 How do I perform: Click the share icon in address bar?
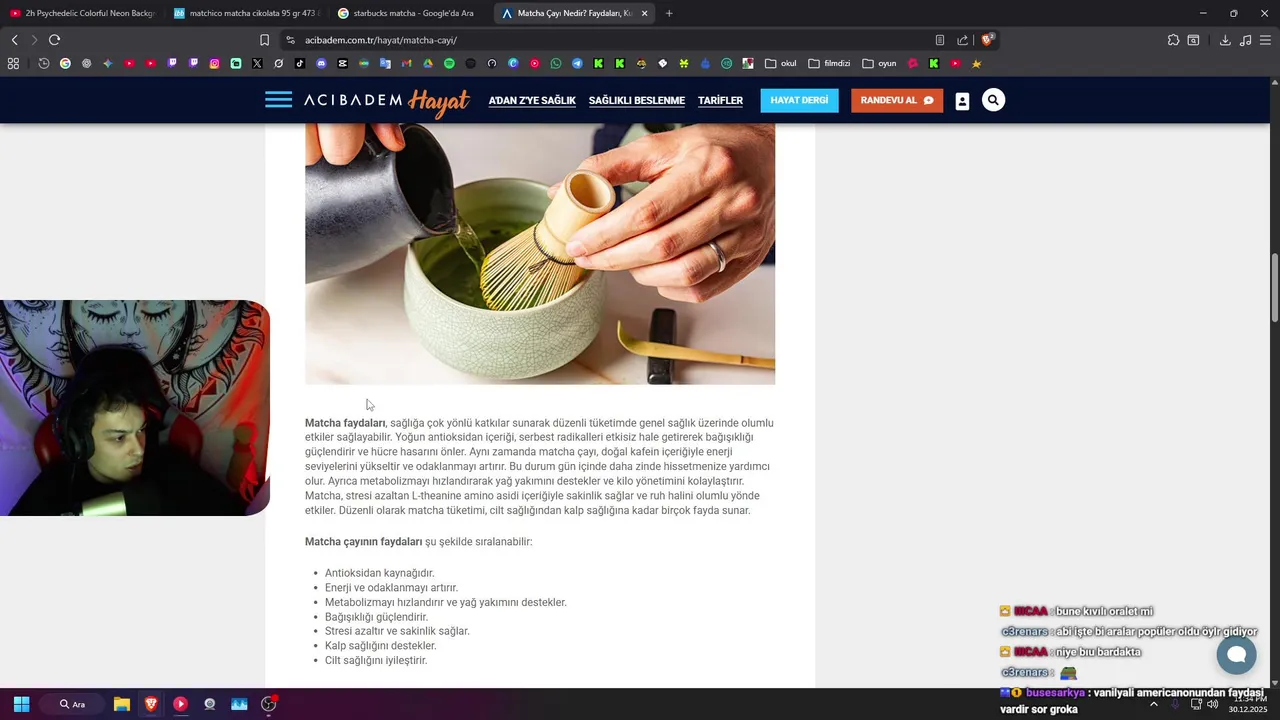point(962,40)
